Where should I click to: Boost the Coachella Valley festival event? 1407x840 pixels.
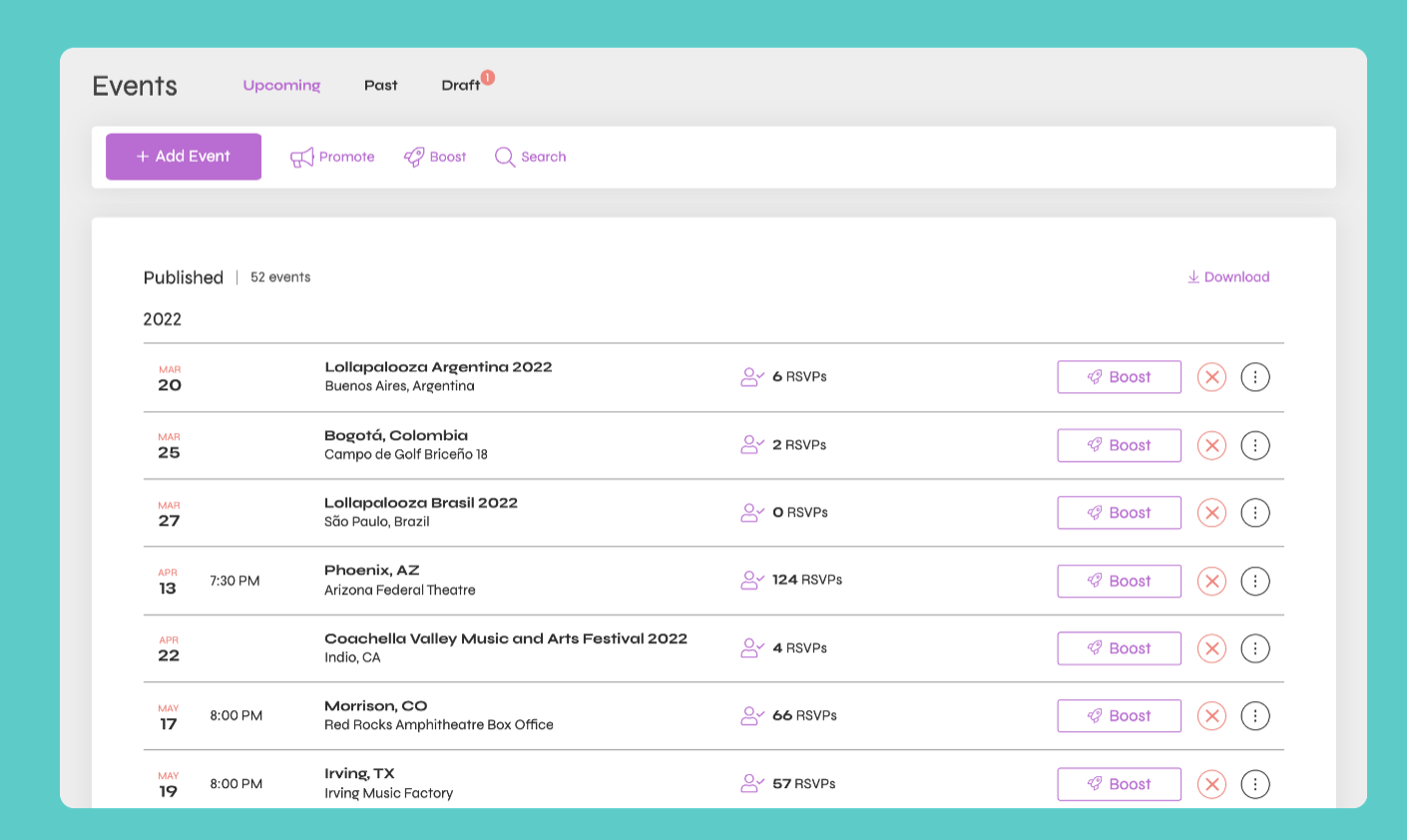pyautogui.click(x=1119, y=648)
